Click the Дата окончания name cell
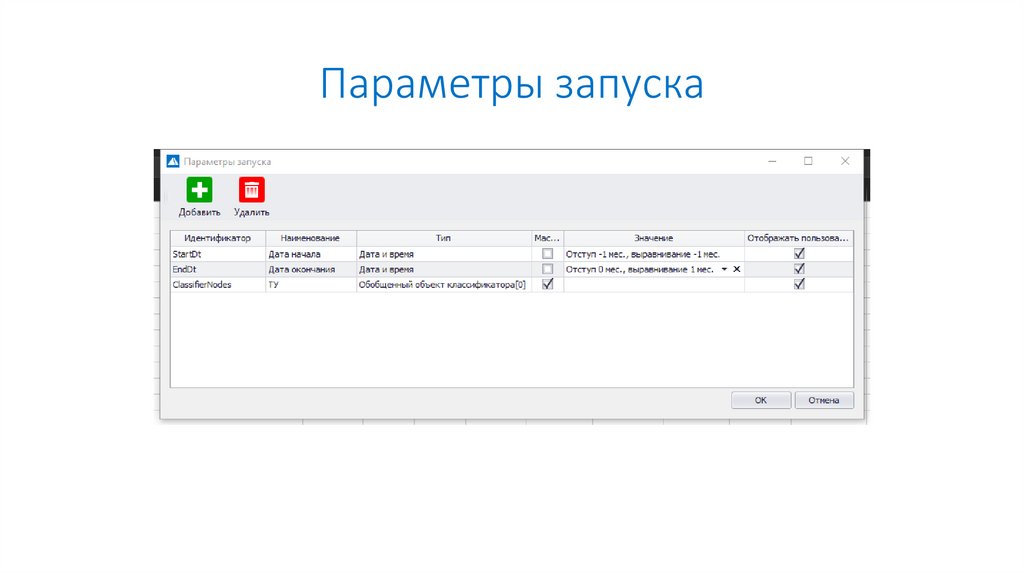 coord(310,269)
